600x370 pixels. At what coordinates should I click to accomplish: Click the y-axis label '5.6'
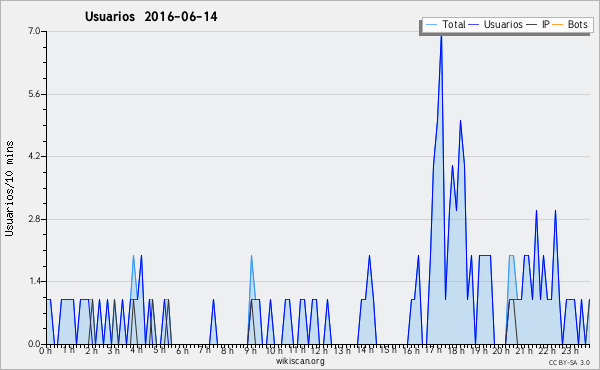coord(34,94)
